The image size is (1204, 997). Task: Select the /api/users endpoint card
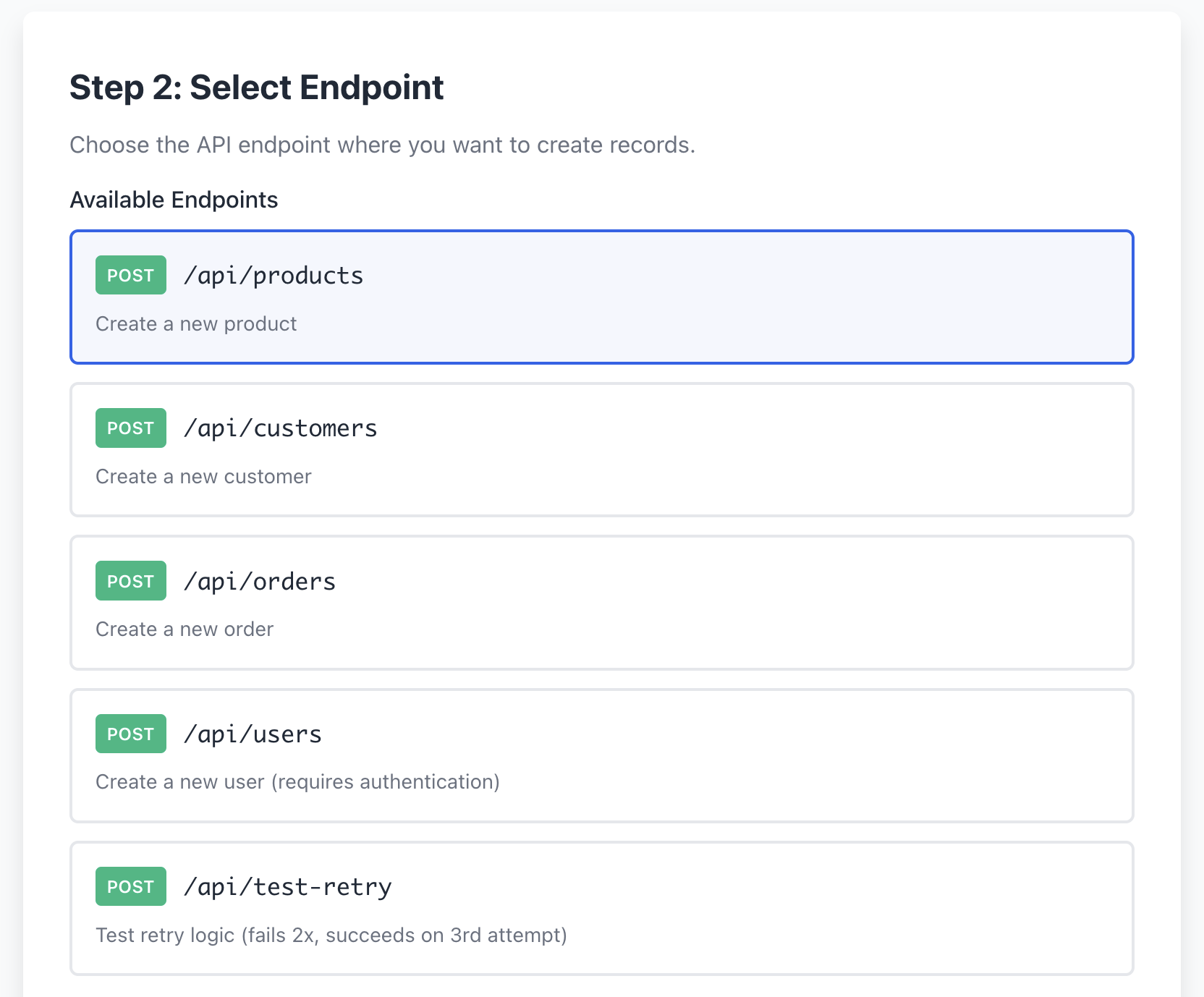tap(601, 755)
